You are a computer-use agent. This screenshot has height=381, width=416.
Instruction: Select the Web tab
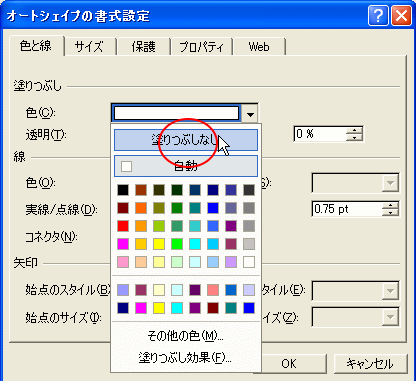click(x=259, y=47)
